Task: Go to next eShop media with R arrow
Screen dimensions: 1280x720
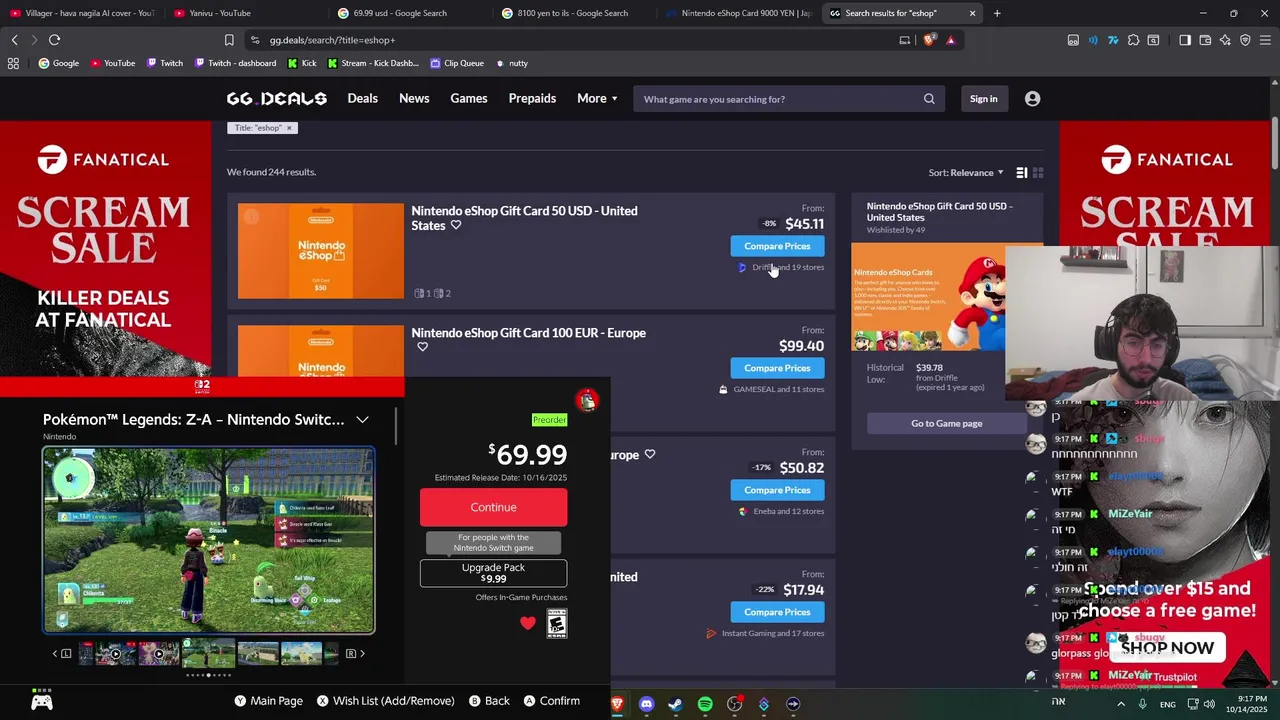Action: 355,654
